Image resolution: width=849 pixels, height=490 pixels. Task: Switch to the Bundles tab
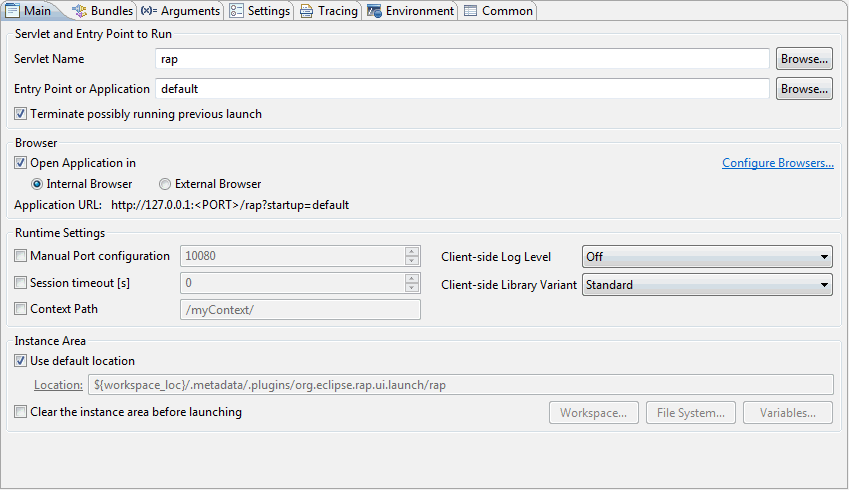[103, 11]
